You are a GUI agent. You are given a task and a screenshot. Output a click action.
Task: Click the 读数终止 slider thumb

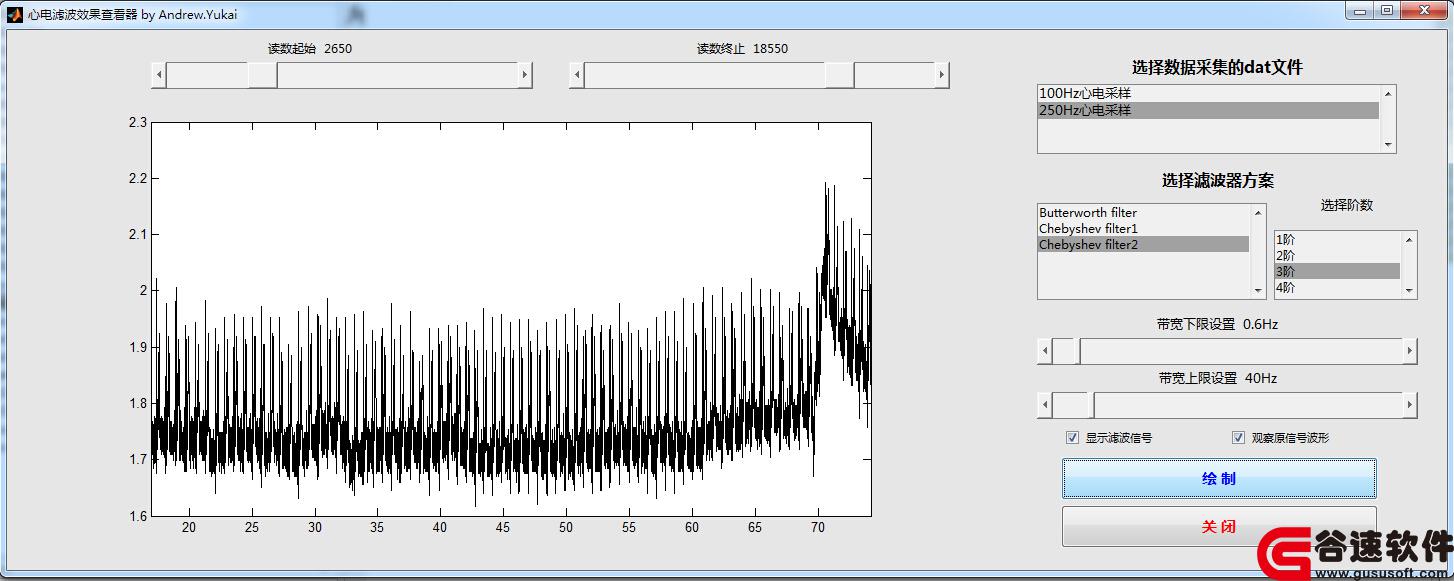[x=840, y=75]
